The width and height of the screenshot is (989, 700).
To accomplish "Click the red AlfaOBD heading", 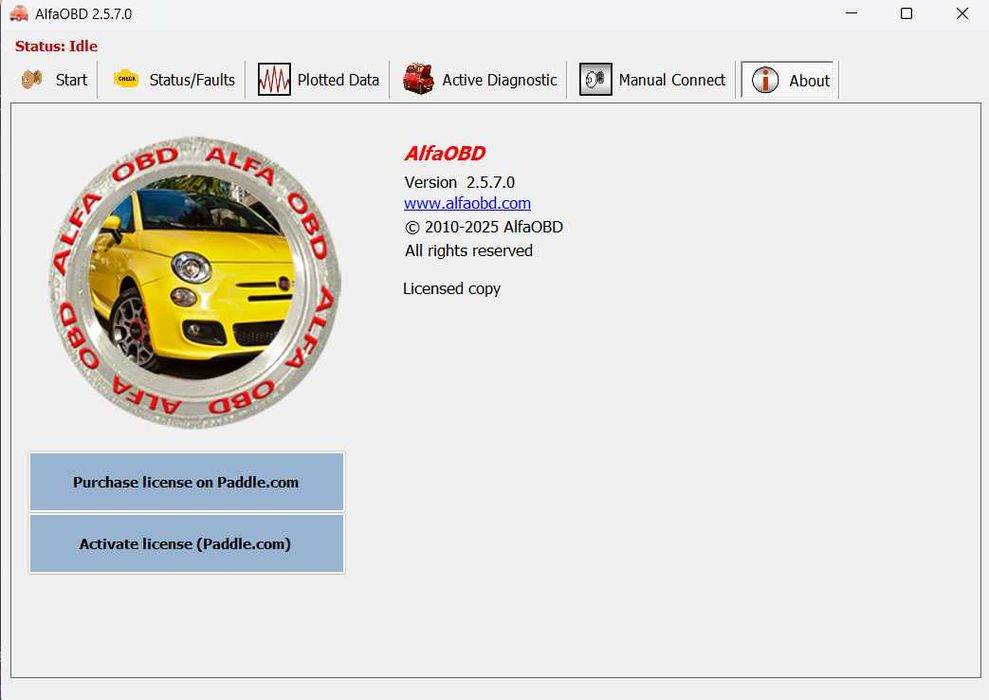I will [445, 153].
